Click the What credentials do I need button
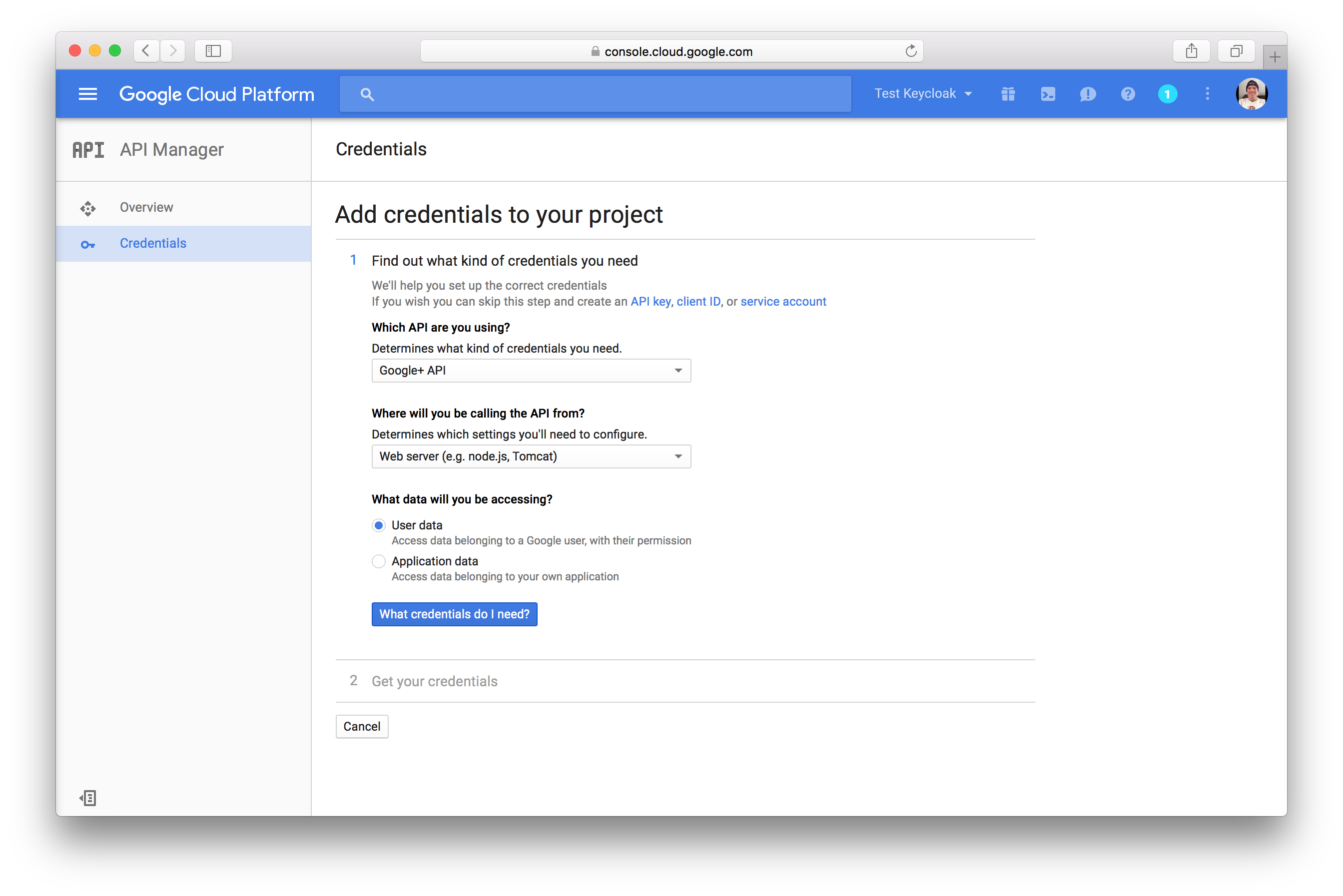The height and width of the screenshot is (896, 1343). point(453,614)
